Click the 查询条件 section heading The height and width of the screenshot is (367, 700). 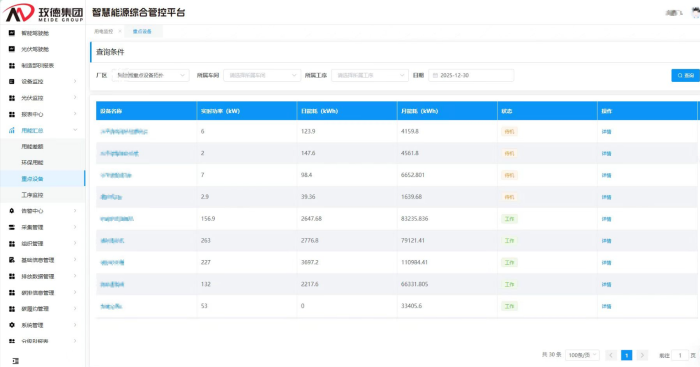click(110, 52)
